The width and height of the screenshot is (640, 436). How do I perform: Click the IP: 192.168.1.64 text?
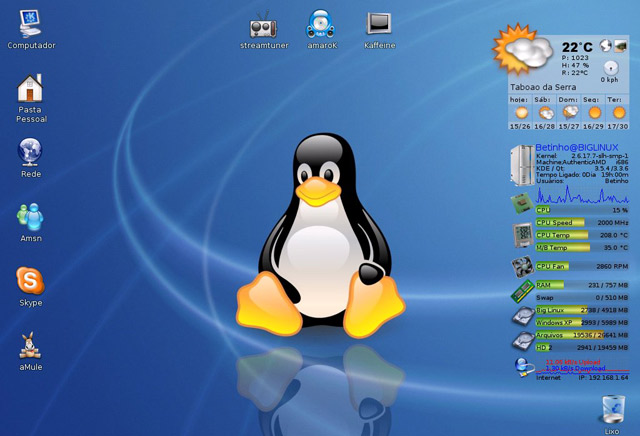(x=604, y=378)
